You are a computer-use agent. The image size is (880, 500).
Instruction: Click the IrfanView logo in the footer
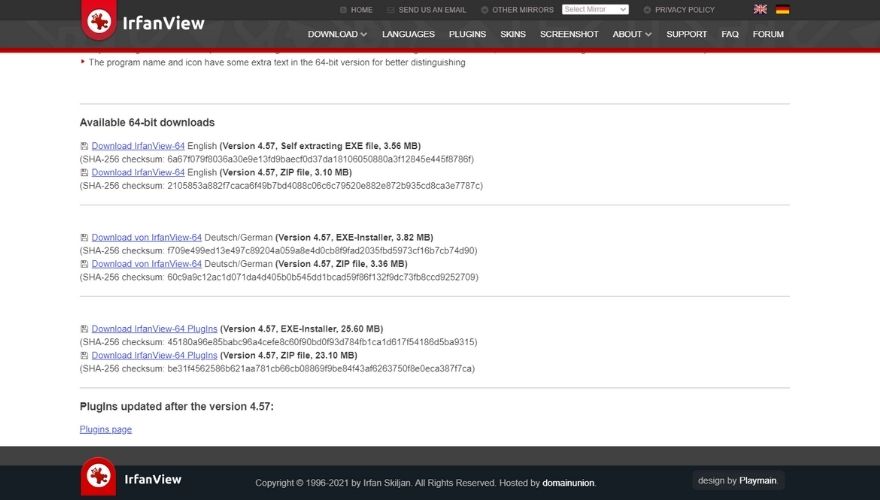(132, 478)
